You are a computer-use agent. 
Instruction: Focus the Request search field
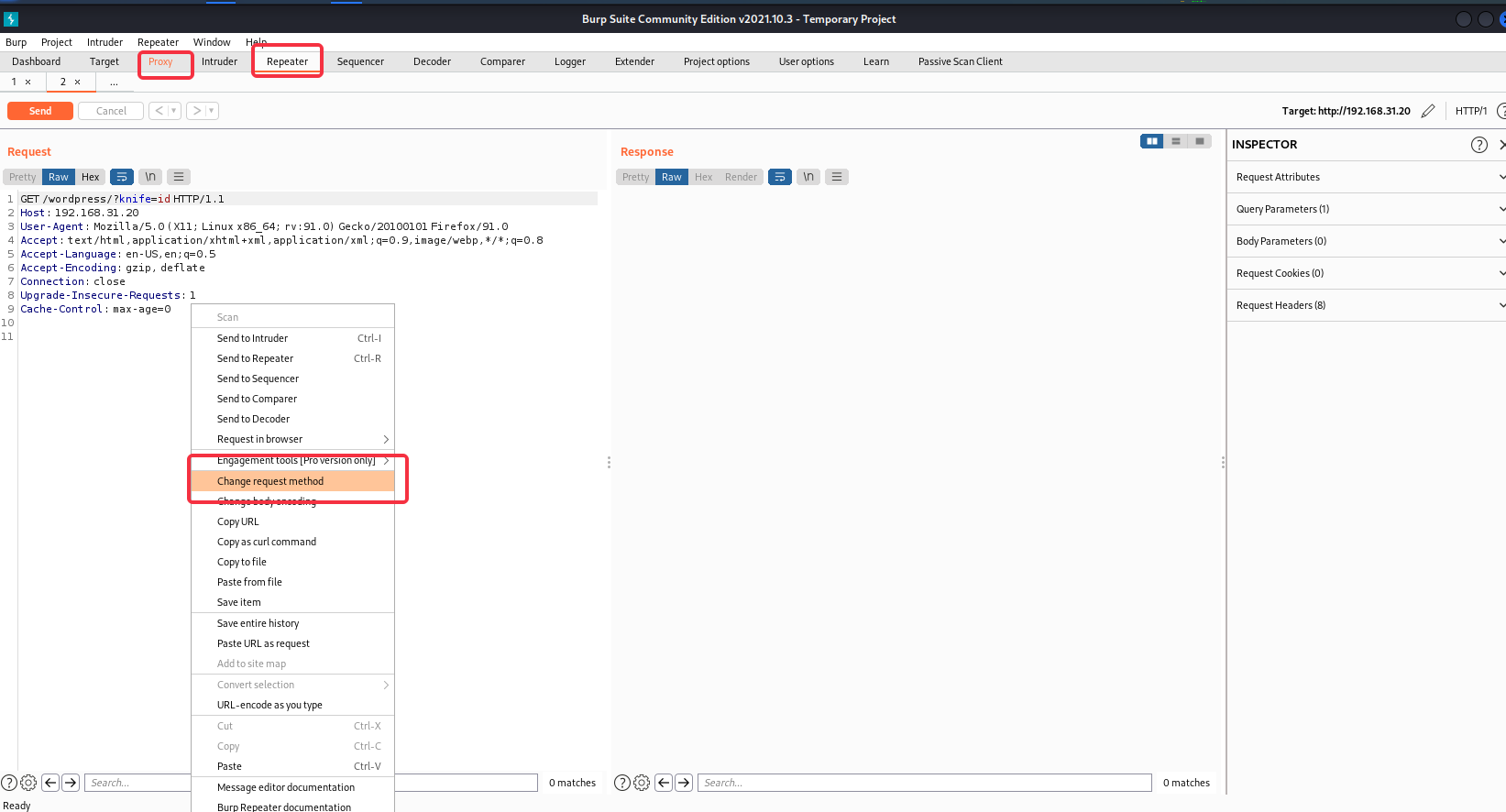tap(312, 783)
